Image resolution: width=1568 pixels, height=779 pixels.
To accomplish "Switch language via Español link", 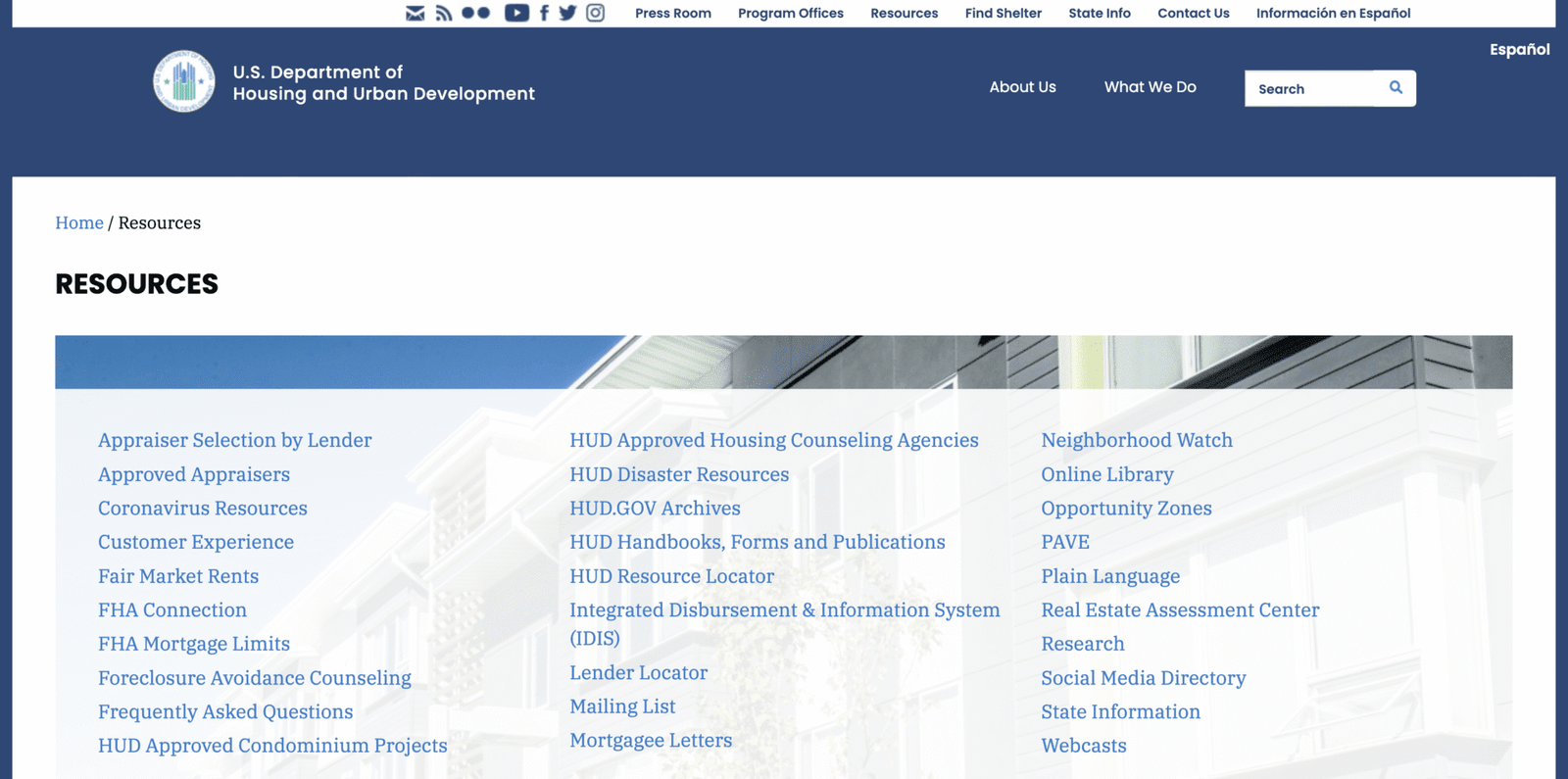I will pos(1520,49).
